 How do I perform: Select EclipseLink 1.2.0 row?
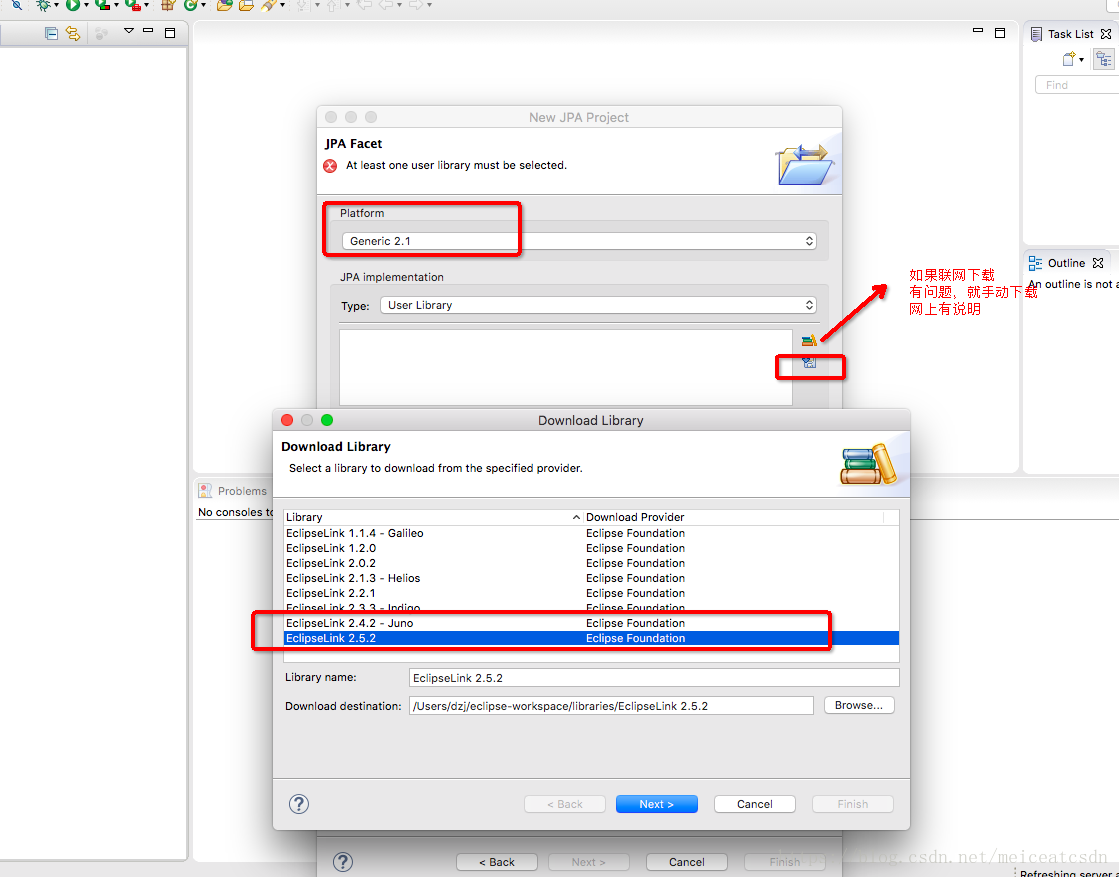pyautogui.click(x=591, y=548)
